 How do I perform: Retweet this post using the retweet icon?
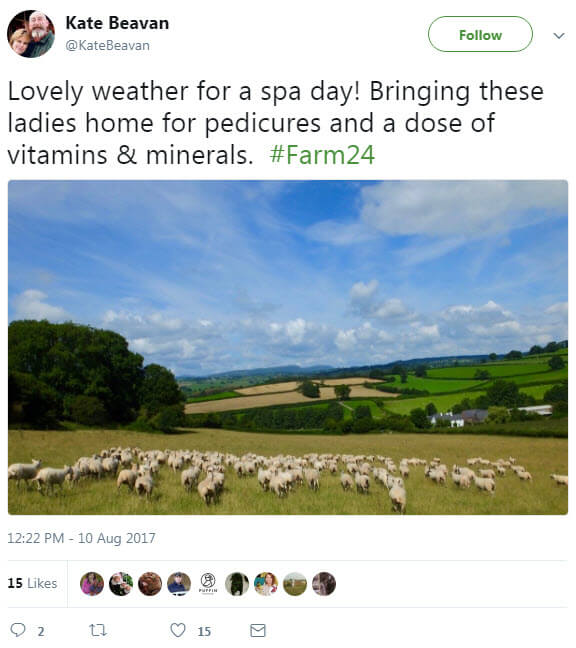click(x=98, y=630)
